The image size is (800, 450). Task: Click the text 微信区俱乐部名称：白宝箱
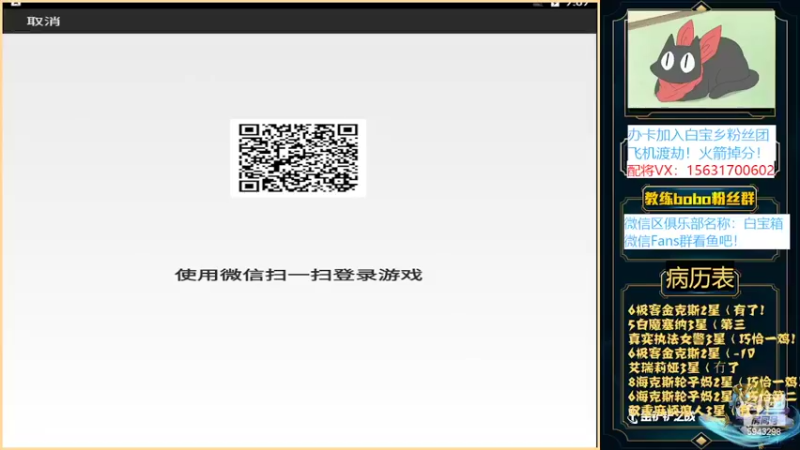coord(704,223)
